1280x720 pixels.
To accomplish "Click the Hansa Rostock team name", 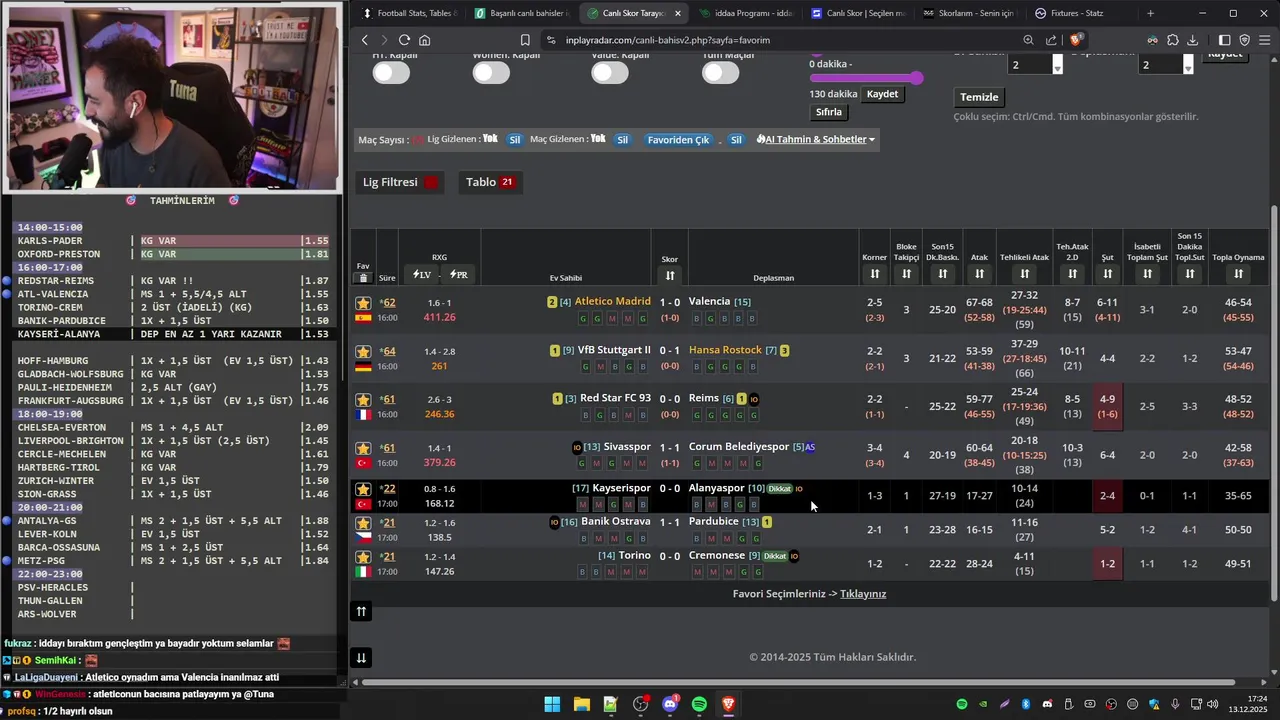I will coord(726,350).
